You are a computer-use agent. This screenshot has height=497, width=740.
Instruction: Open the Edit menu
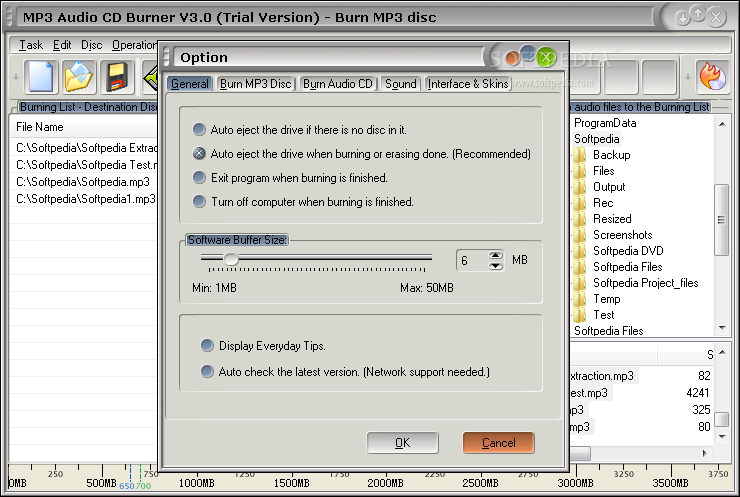pyautogui.click(x=62, y=45)
